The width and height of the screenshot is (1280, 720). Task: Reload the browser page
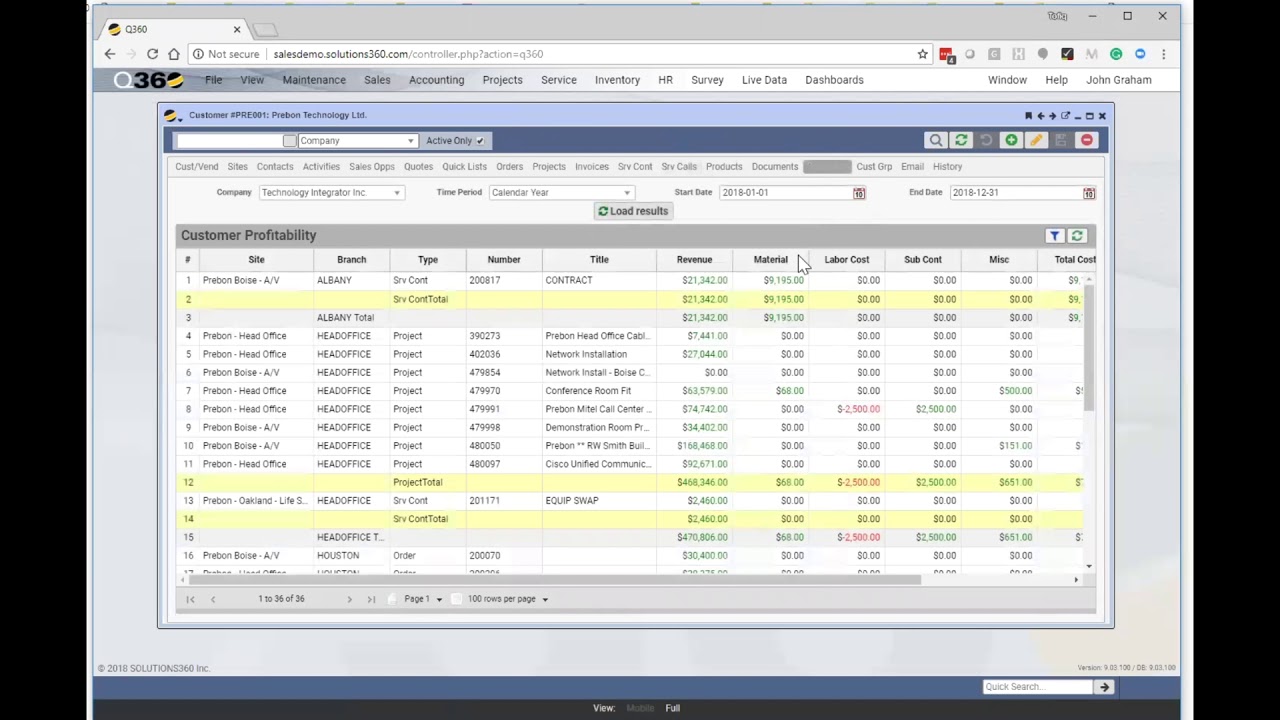click(x=152, y=54)
